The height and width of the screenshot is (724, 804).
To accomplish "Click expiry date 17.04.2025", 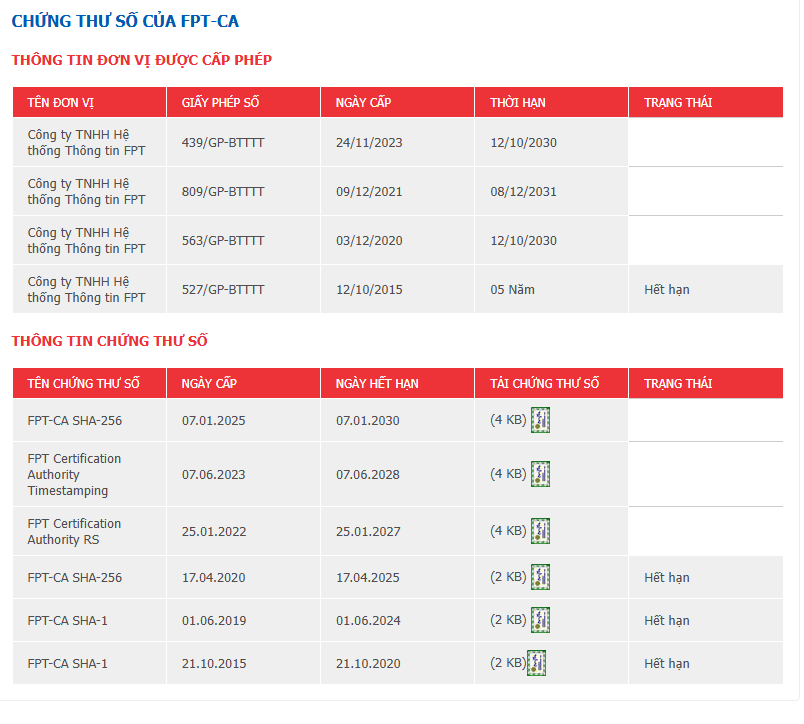I will point(368,577).
